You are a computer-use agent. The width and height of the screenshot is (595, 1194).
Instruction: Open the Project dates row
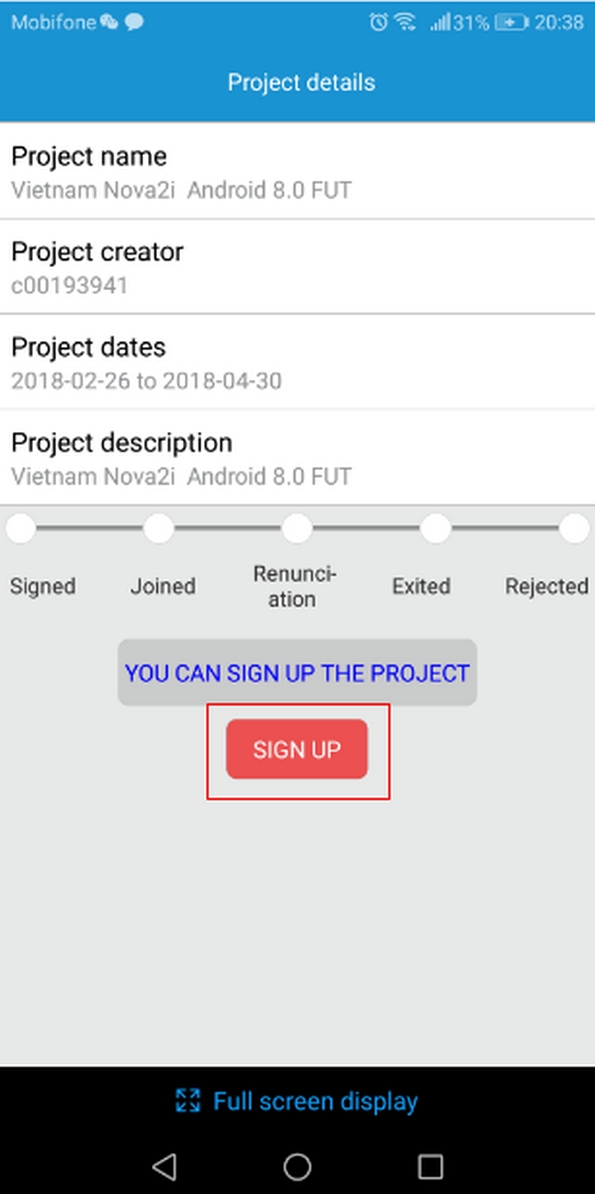click(x=297, y=362)
